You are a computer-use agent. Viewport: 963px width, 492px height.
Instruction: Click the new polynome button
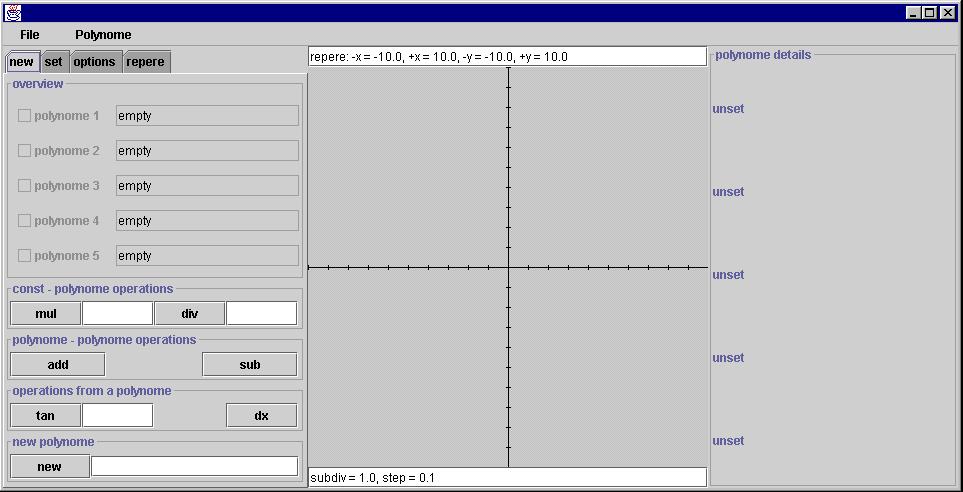49,466
